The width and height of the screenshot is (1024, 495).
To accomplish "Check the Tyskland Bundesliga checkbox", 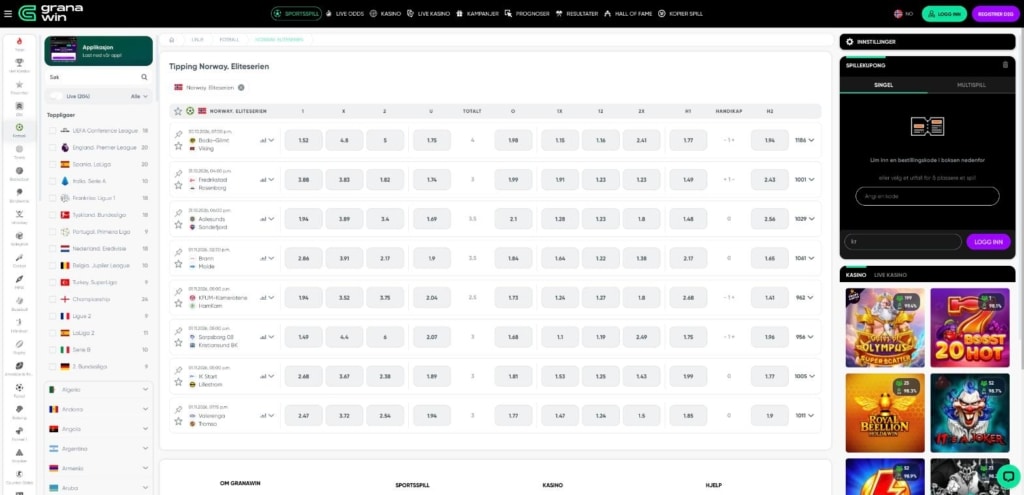I will 53,215.
